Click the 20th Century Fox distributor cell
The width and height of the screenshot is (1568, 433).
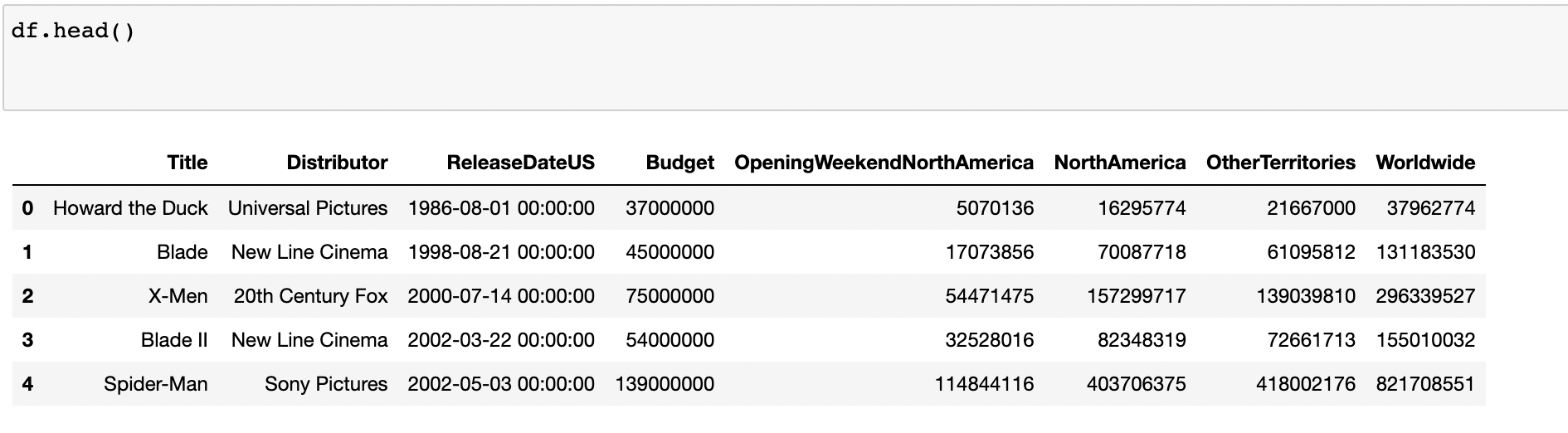(311, 296)
